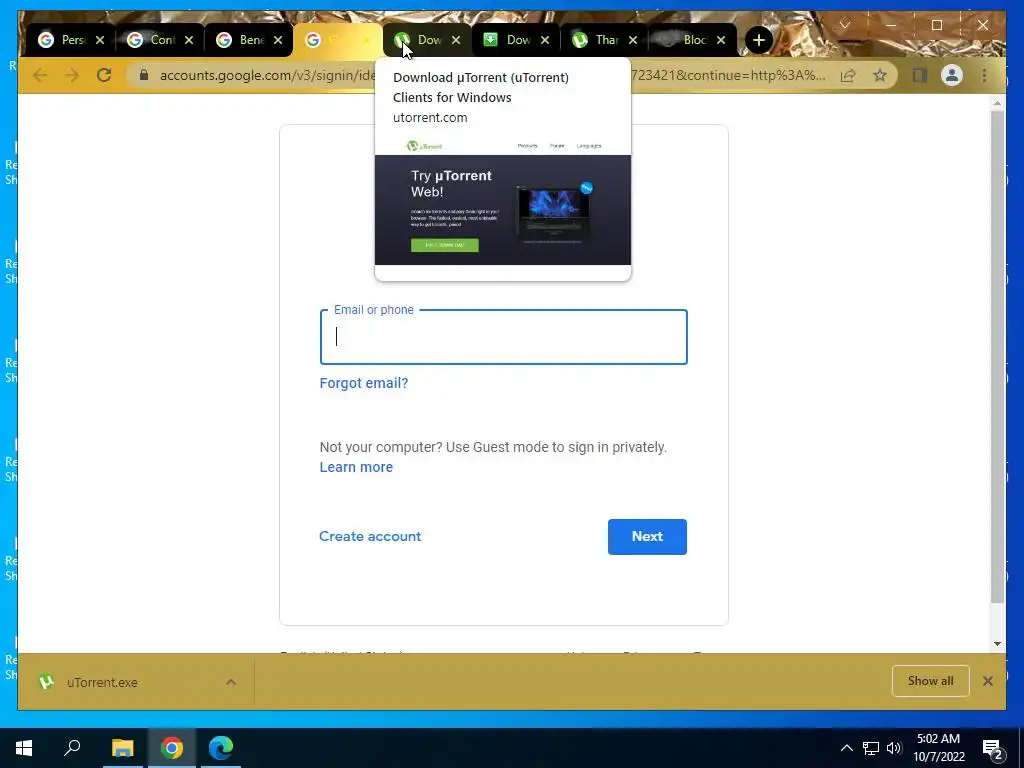1024x768 pixels.
Task: Open the tab search chevron
Action: pos(844,25)
